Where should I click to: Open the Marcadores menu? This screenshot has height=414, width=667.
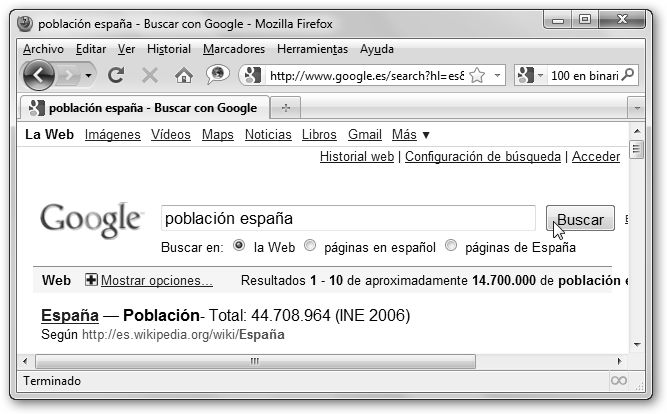pos(233,49)
